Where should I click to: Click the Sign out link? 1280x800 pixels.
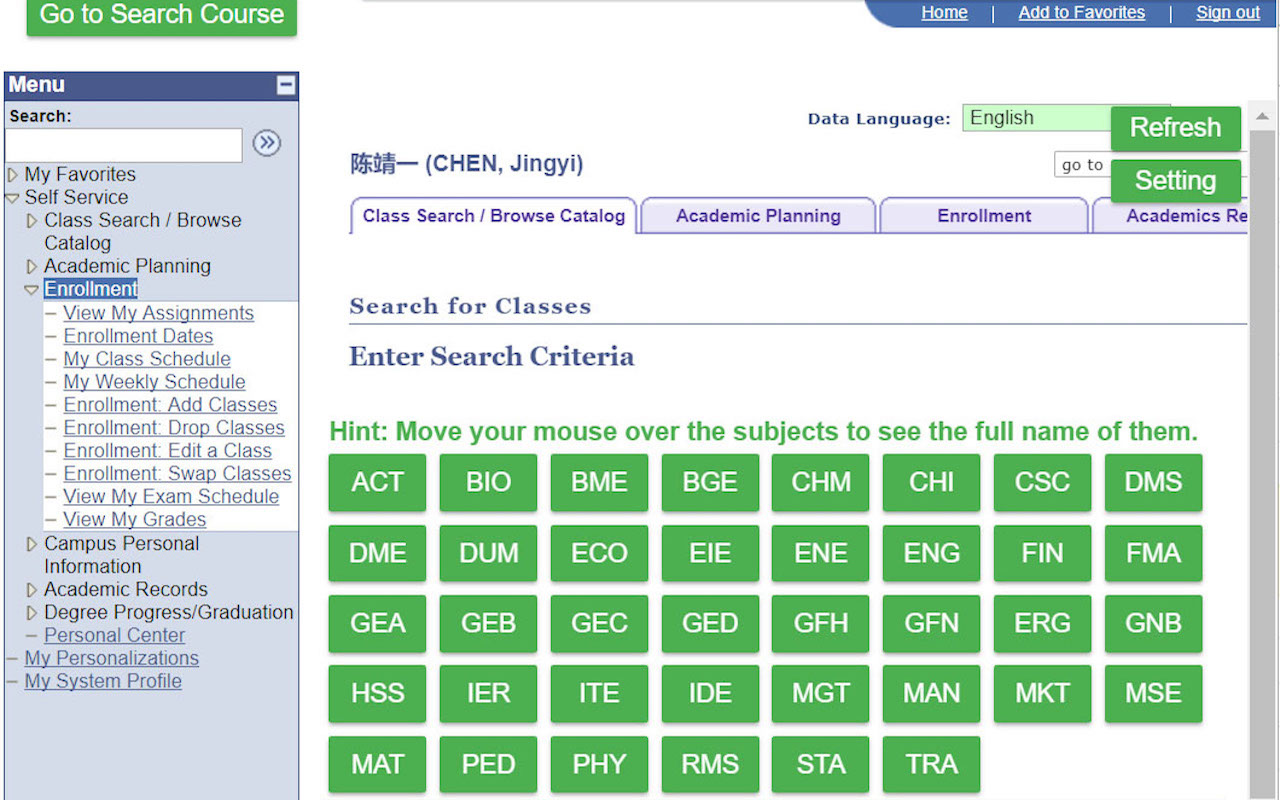pyautogui.click(x=1227, y=12)
